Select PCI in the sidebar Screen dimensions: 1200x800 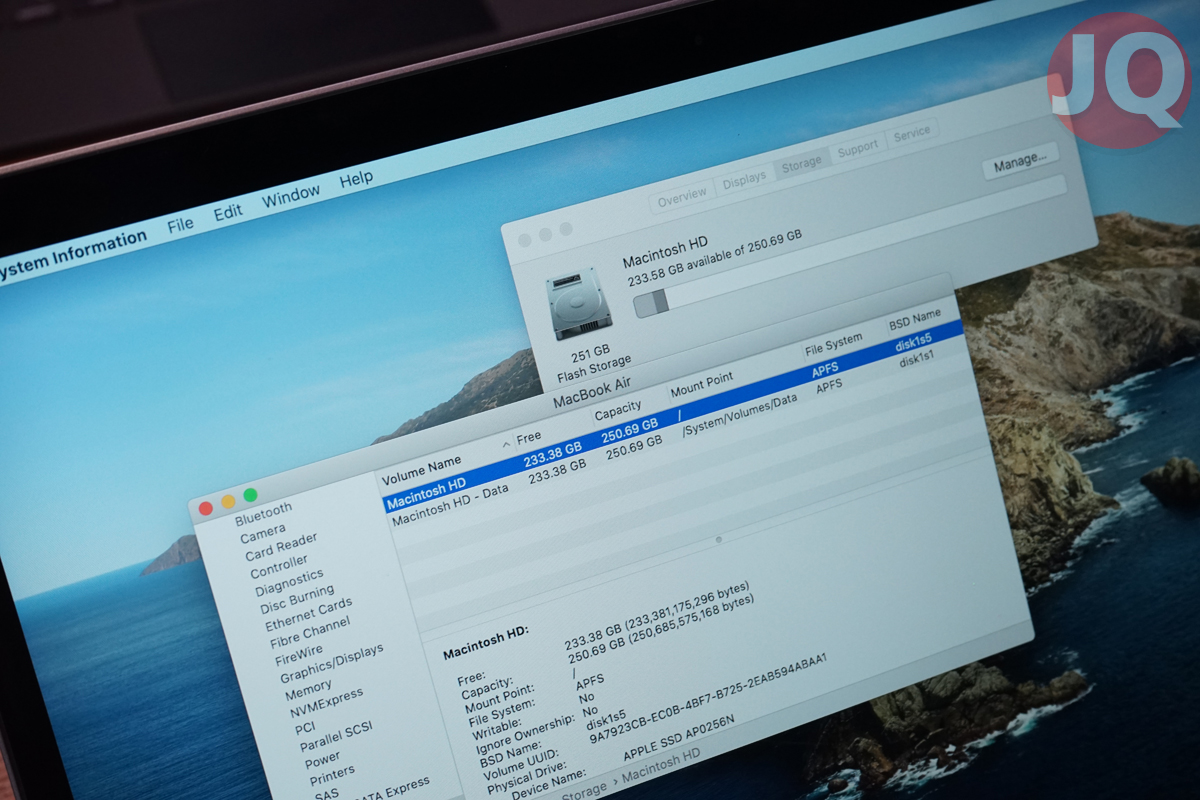pyautogui.click(x=305, y=728)
